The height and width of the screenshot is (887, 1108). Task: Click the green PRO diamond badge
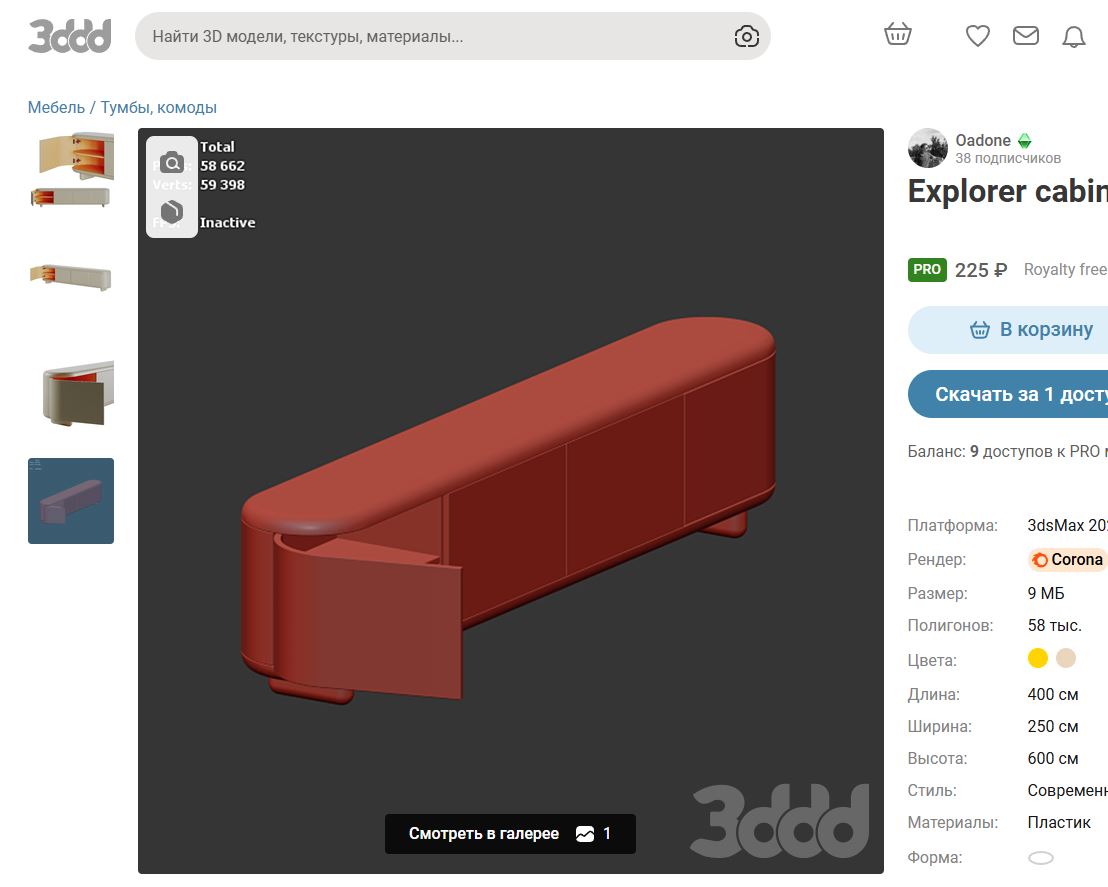point(1025,141)
